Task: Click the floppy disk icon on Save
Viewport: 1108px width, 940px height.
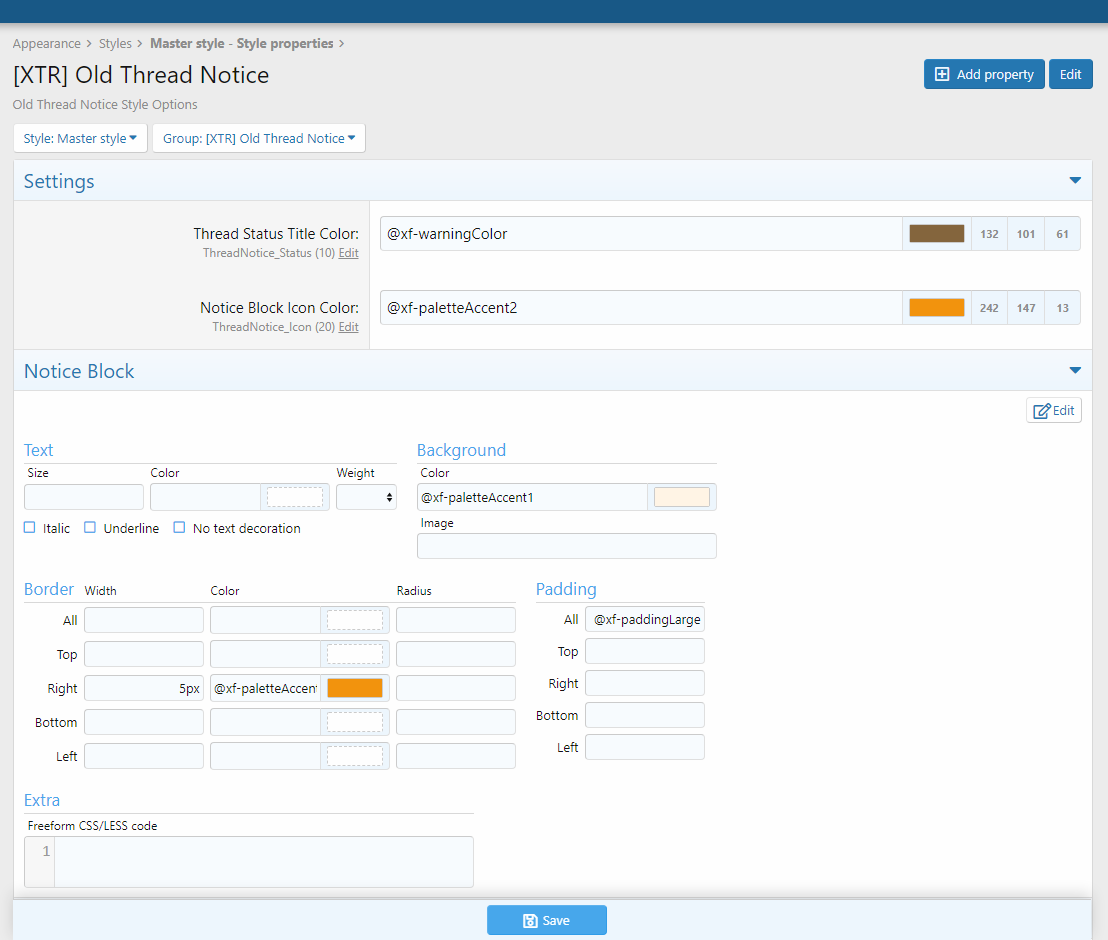Action: [531, 921]
